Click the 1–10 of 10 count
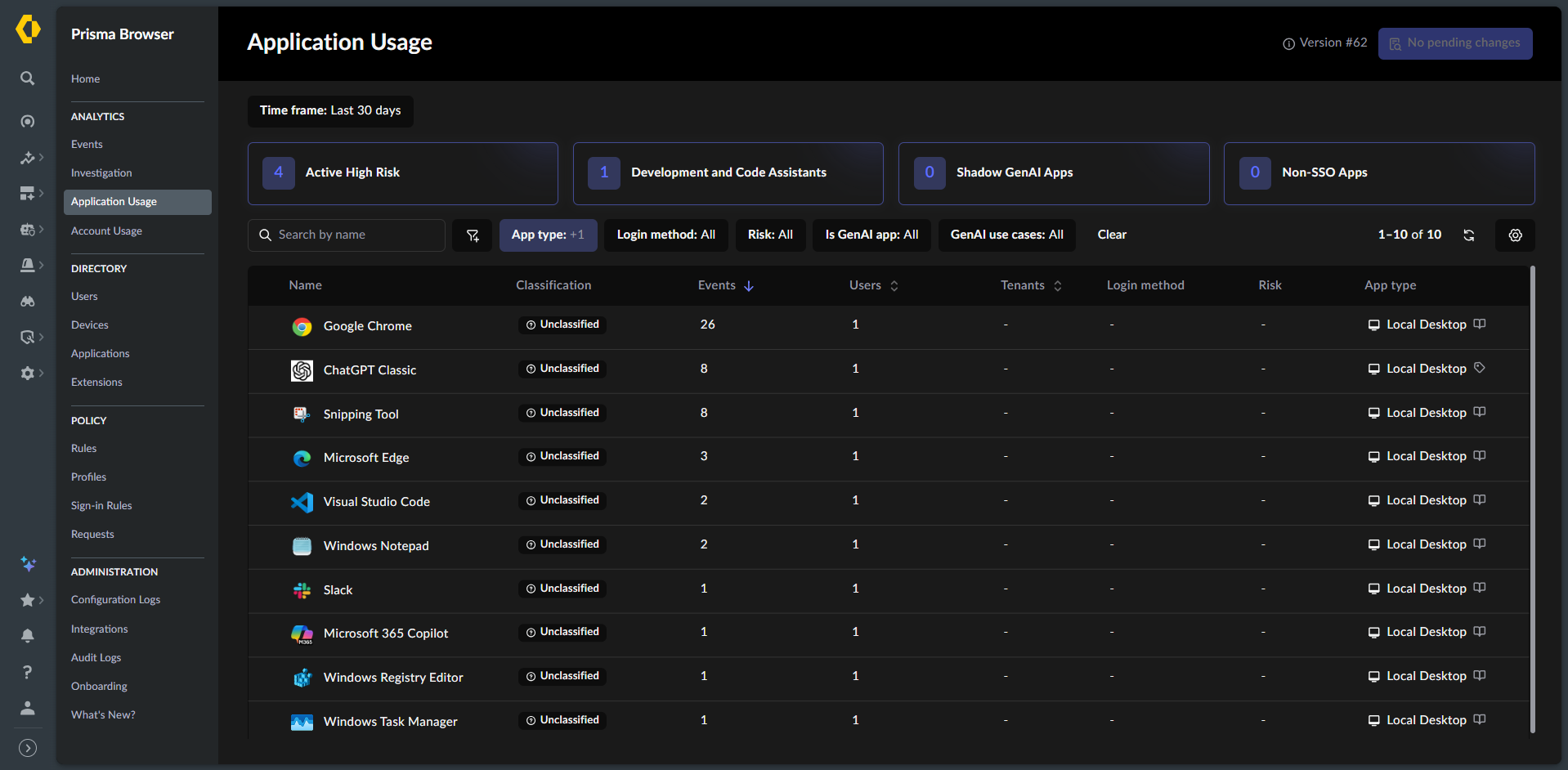The width and height of the screenshot is (1568, 770). click(1409, 235)
